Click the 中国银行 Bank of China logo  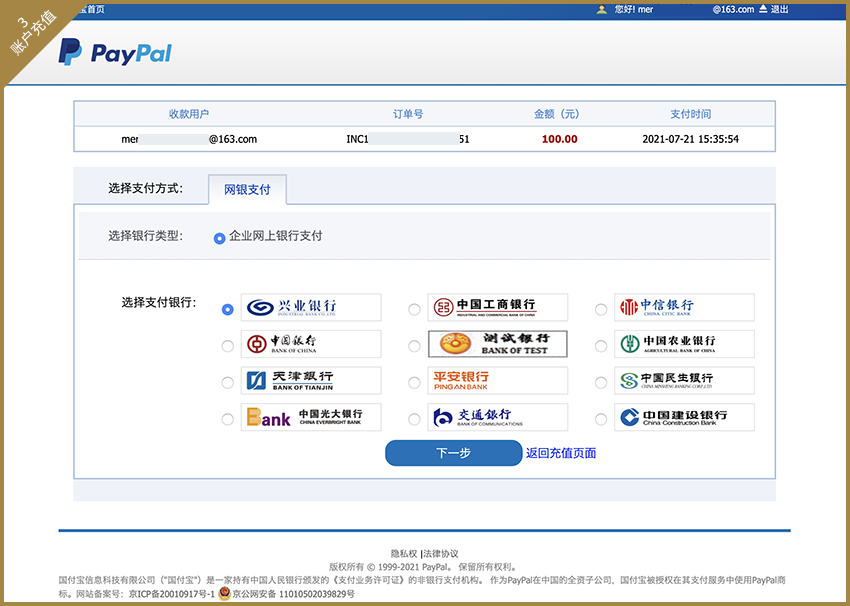point(311,344)
